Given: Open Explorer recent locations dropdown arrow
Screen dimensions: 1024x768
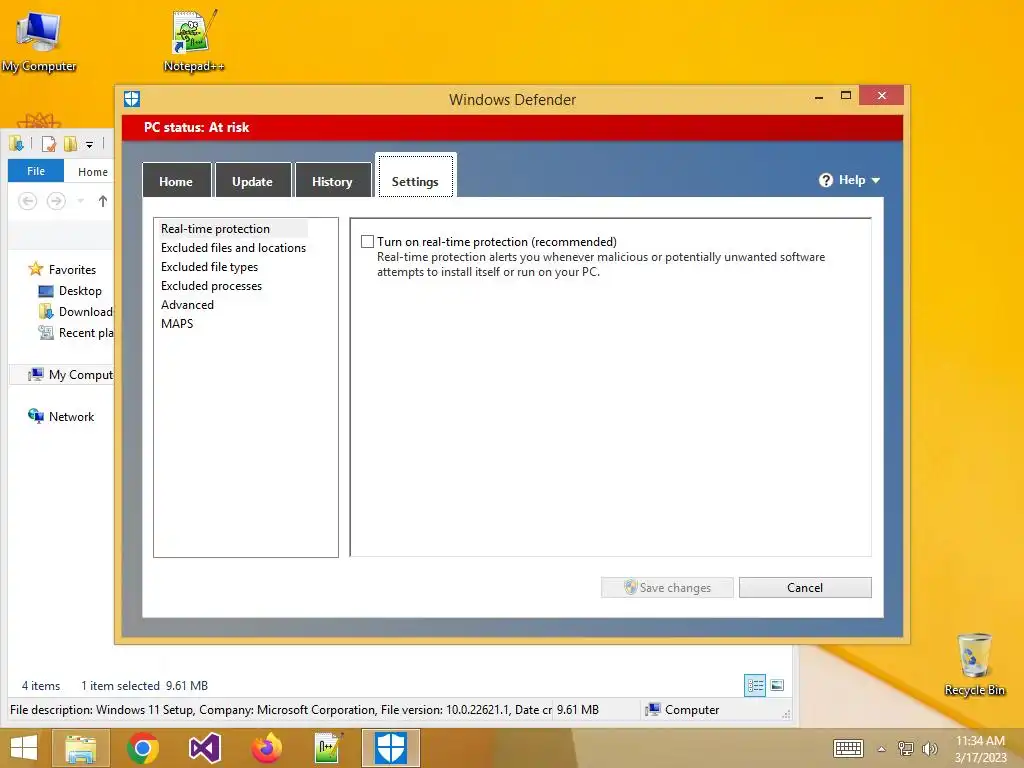Looking at the screenshot, I should click(x=80, y=201).
